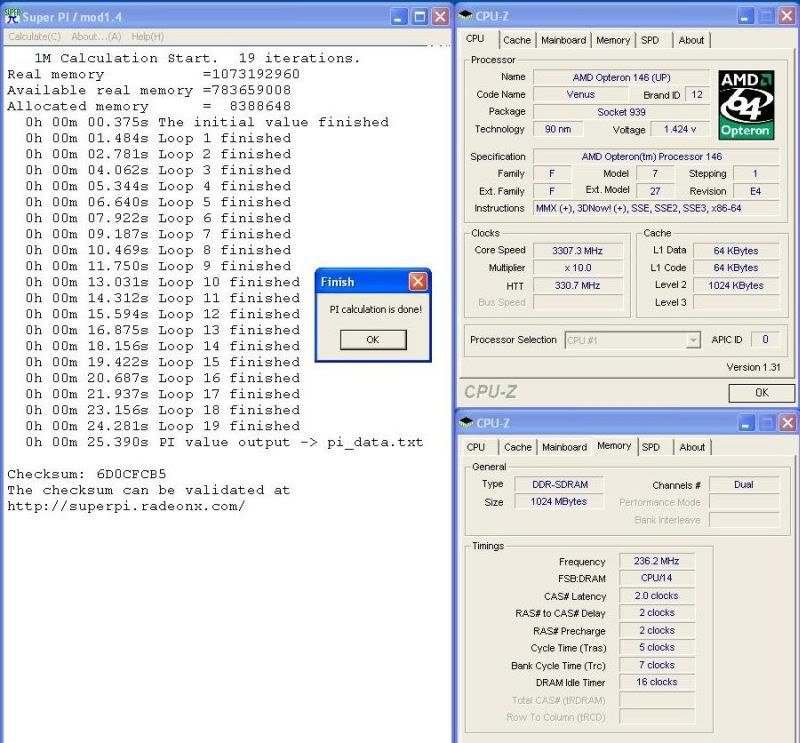
Task: Click the AMD 64 Opteron logo
Action: pyautogui.click(x=746, y=105)
